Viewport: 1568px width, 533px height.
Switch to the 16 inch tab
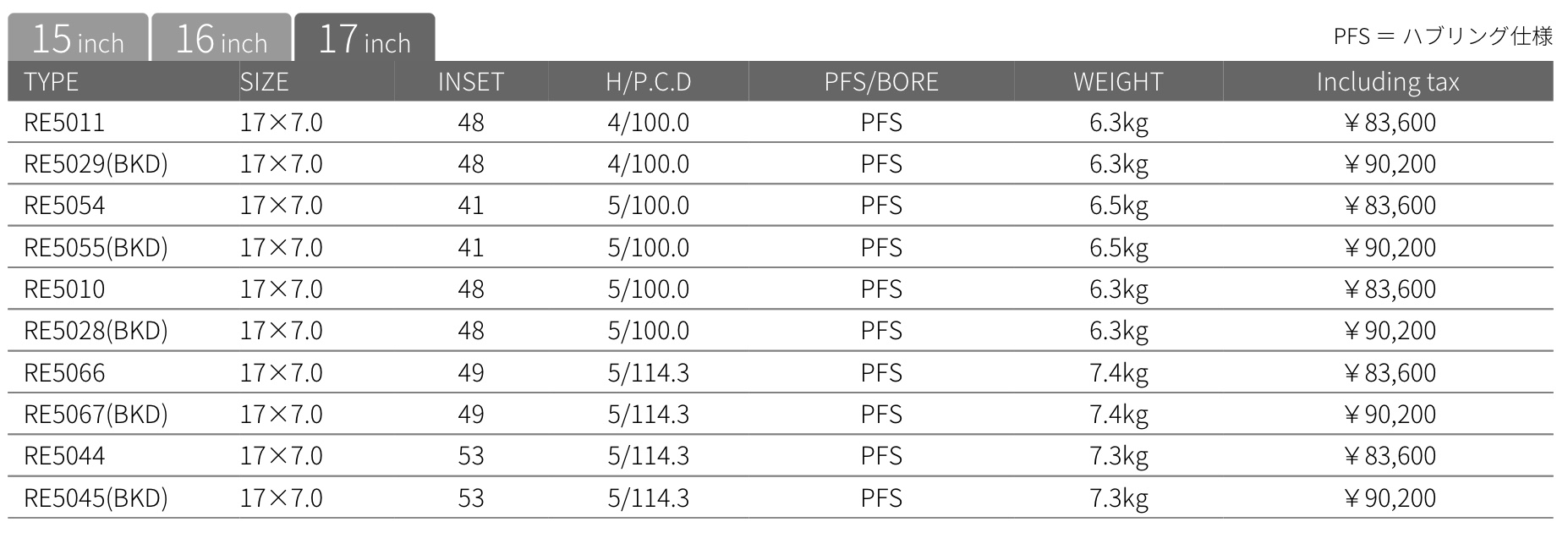[222, 38]
